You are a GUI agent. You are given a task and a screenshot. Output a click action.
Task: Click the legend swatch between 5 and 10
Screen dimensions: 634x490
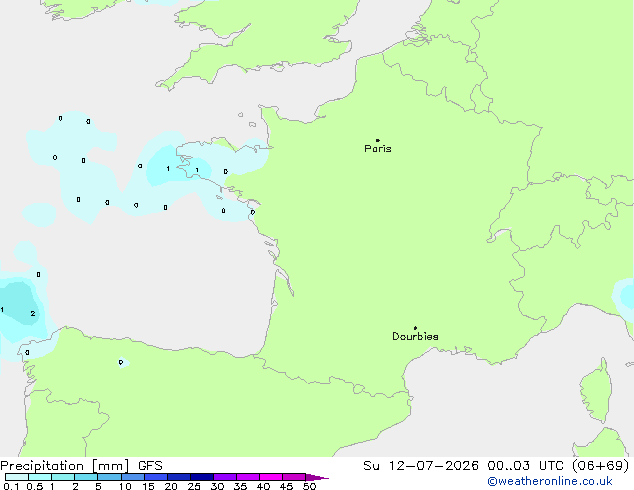109,477
